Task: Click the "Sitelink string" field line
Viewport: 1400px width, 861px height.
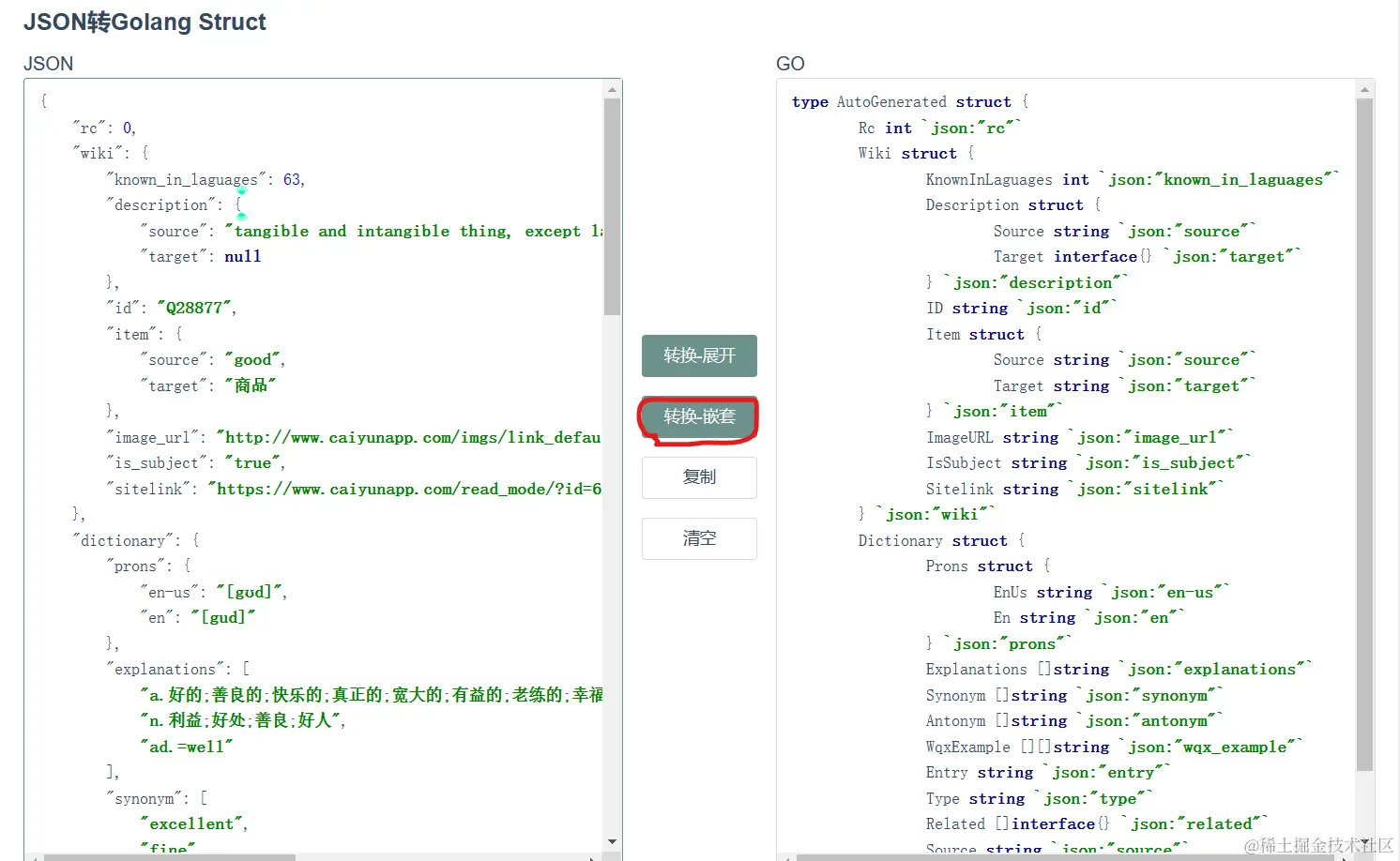Action: point(1075,489)
